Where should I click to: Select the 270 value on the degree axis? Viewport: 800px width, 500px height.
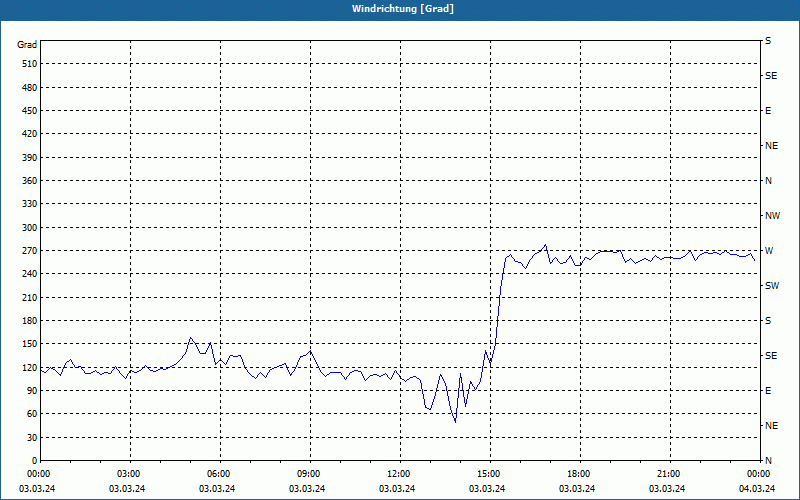tap(30, 251)
